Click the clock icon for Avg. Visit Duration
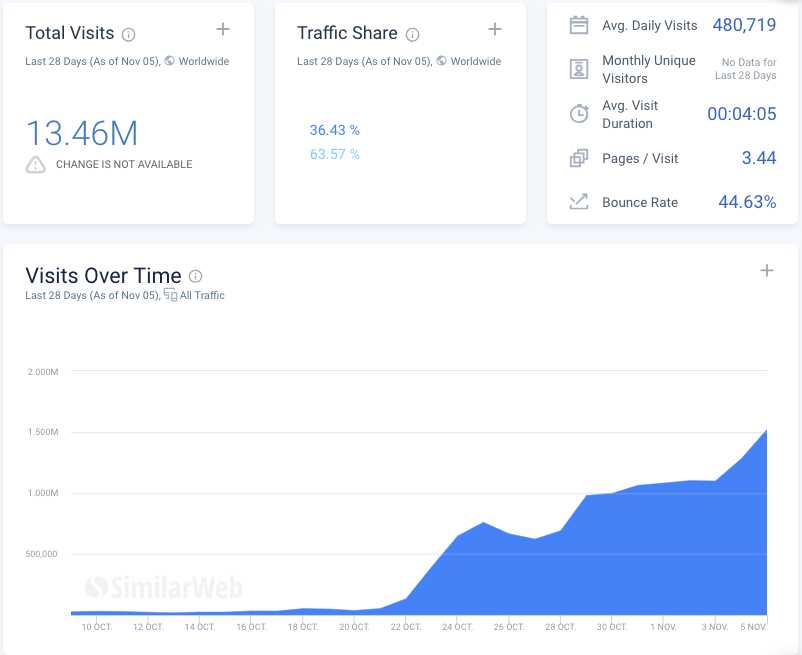The height and width of the screenshot is (655, 802). pos(579,114)
